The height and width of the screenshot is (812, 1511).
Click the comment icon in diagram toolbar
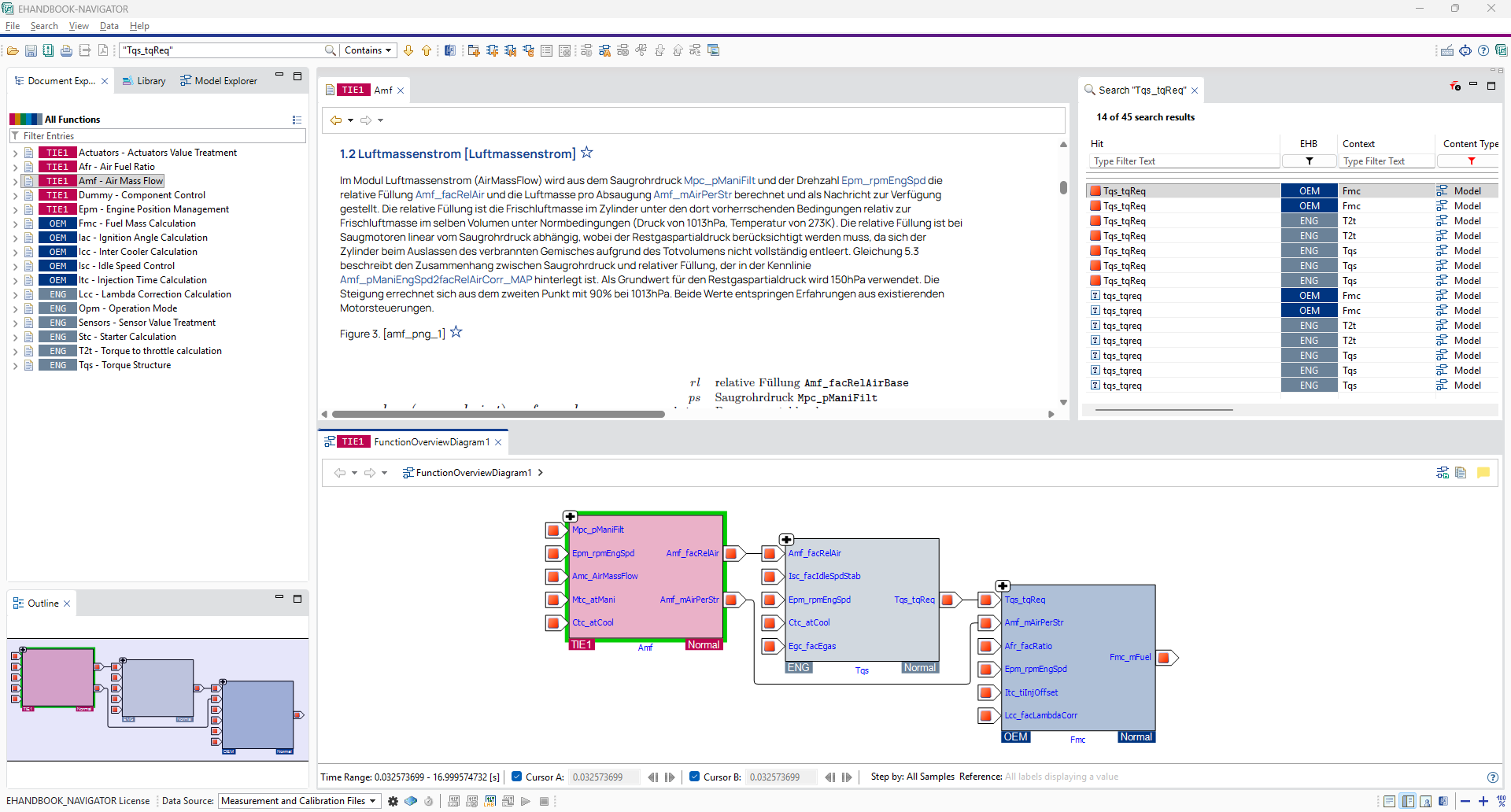(x=1484, y=472)
